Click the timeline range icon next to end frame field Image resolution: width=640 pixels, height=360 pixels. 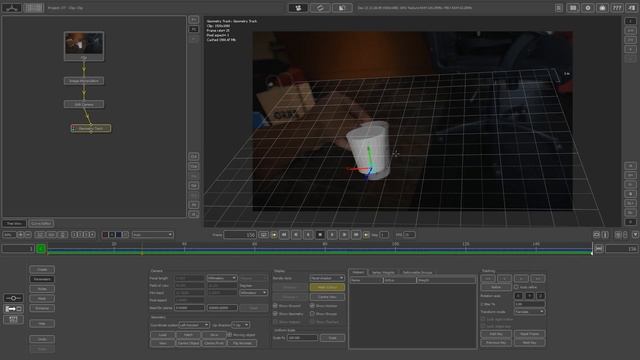pos(599,249)
